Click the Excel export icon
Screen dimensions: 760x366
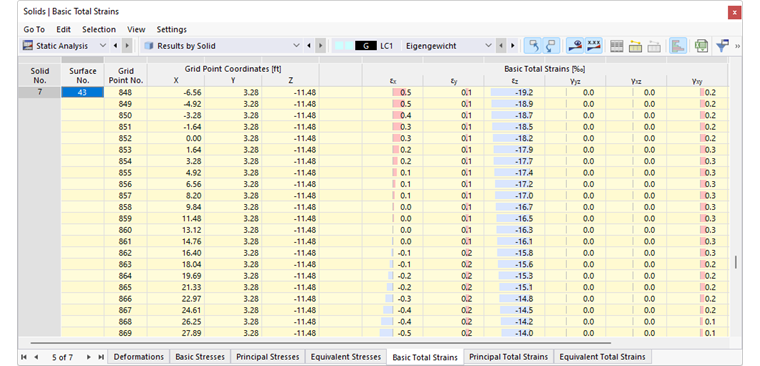point(701,46)
